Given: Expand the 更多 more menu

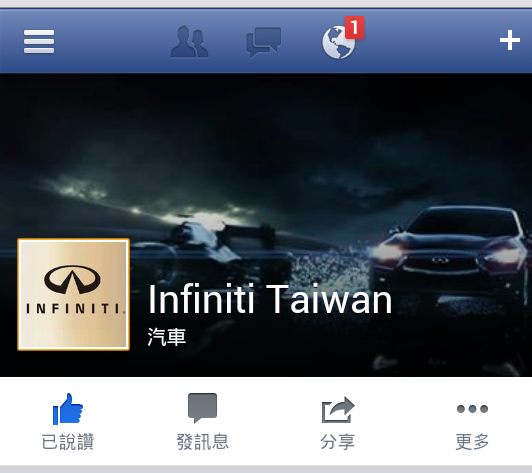Looking at the screenshot, I should coord(472,442).
